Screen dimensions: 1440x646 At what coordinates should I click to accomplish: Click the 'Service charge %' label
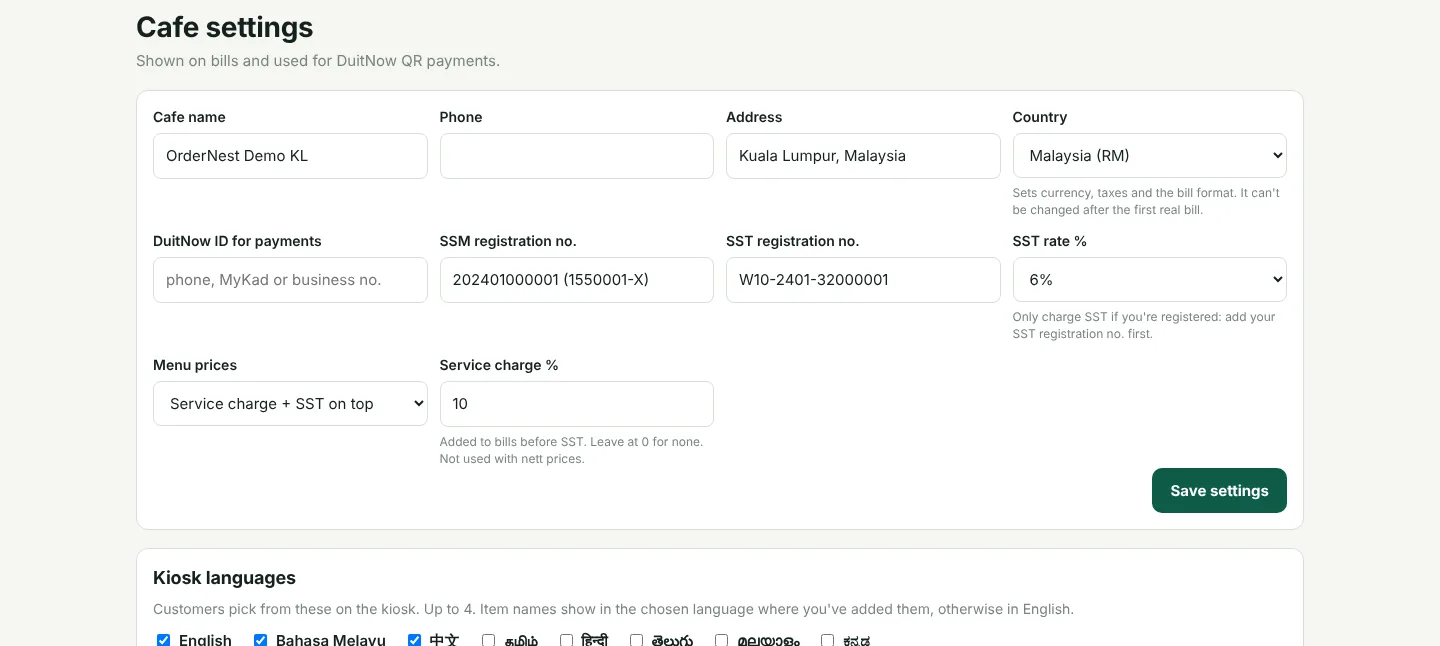[499, 365]
